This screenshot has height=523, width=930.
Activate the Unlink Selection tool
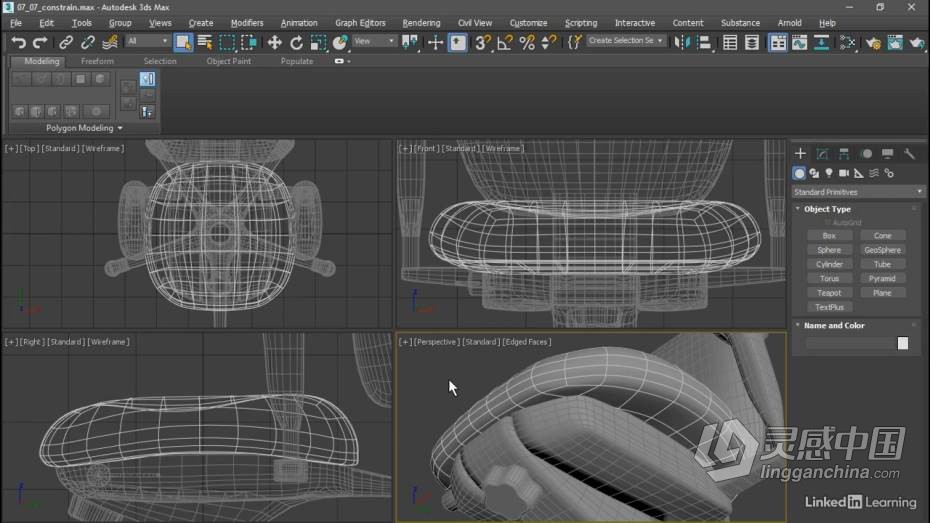88,42
